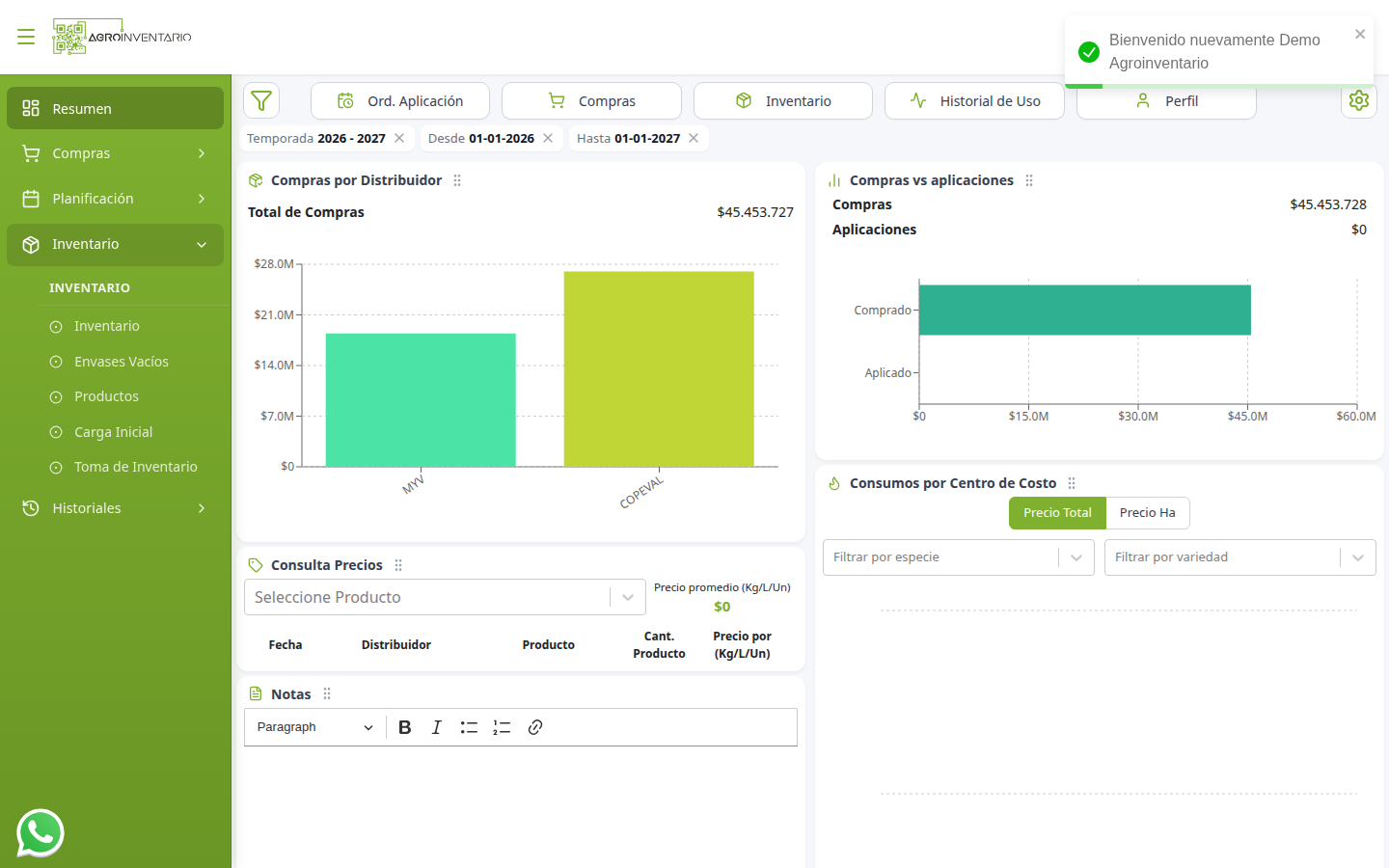The height and width of the screenshot is (868, 1389).
Task: Expand the Compras sidebar menu
Action: [115, 153]
